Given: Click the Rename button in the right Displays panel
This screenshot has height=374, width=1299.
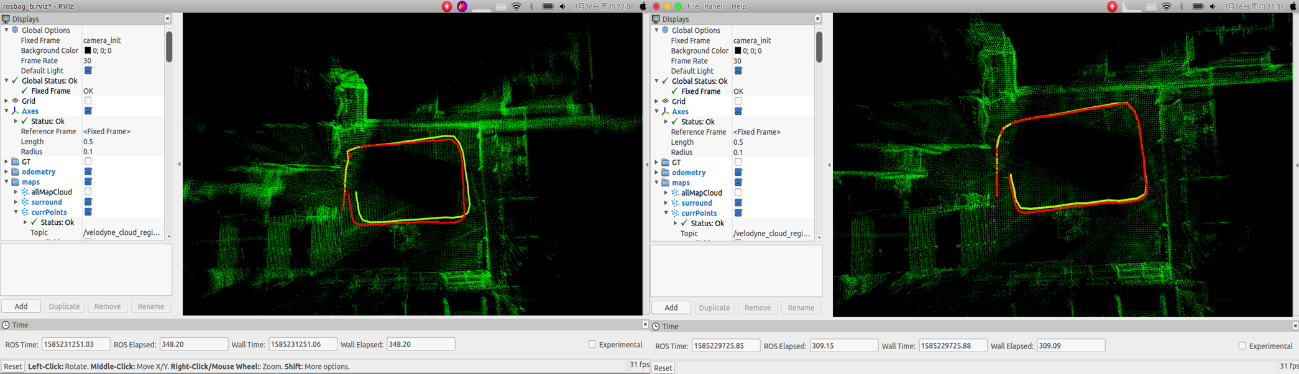Looking at the screenshot, I should [800, 308].
